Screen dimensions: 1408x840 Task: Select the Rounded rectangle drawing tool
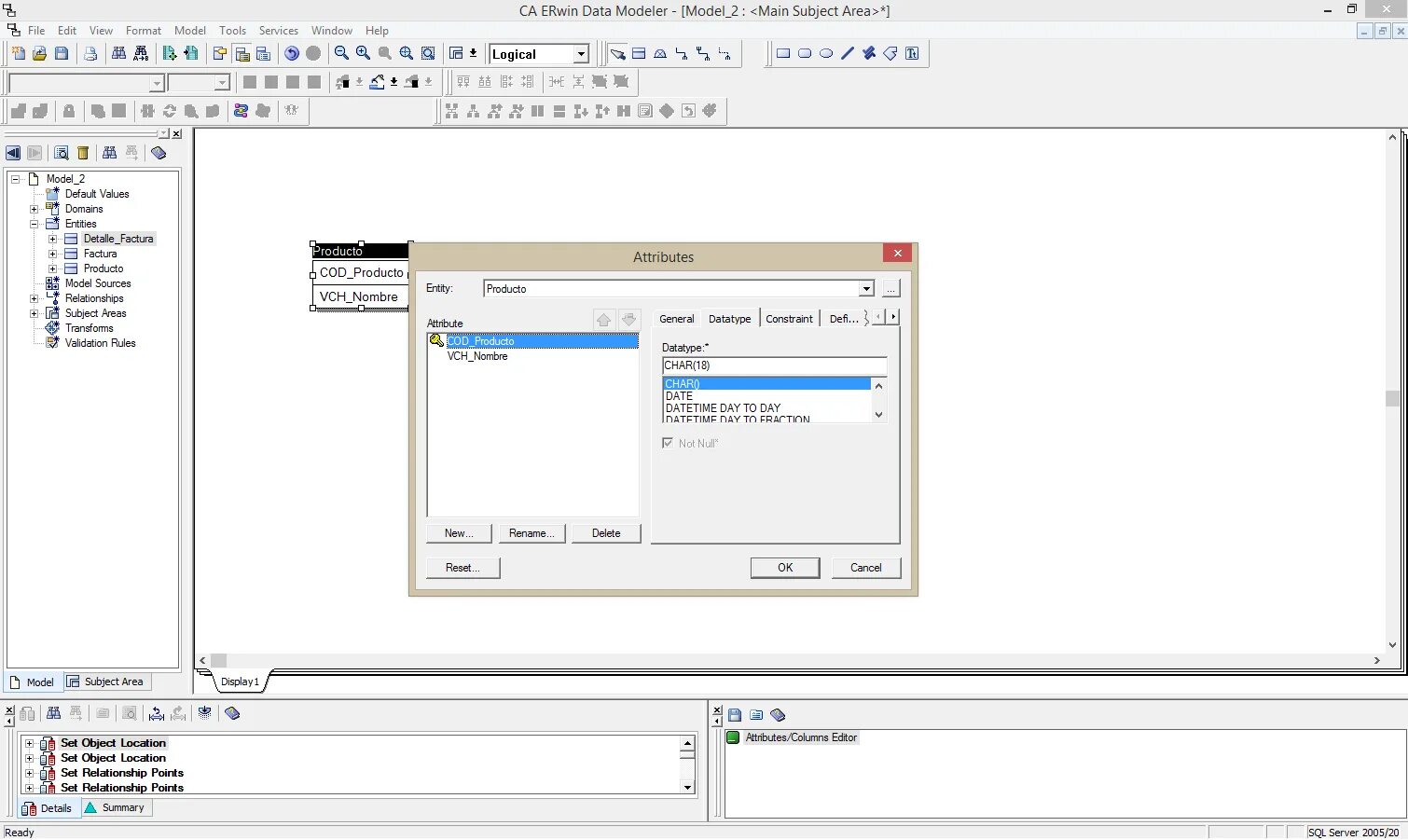[x=805, y=53]
